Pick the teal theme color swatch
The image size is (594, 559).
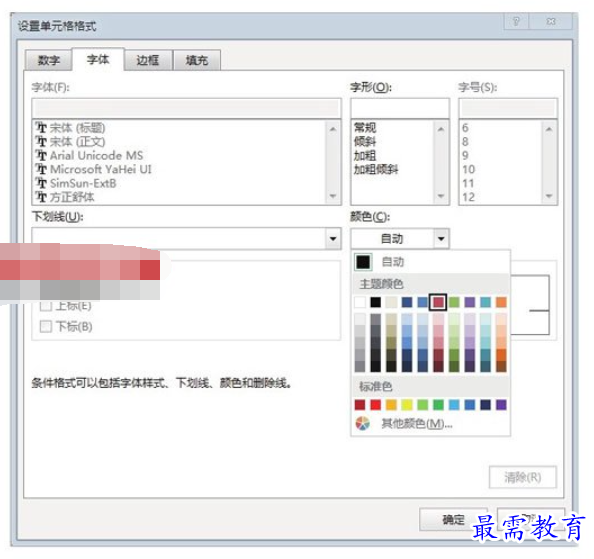point(485,302)
